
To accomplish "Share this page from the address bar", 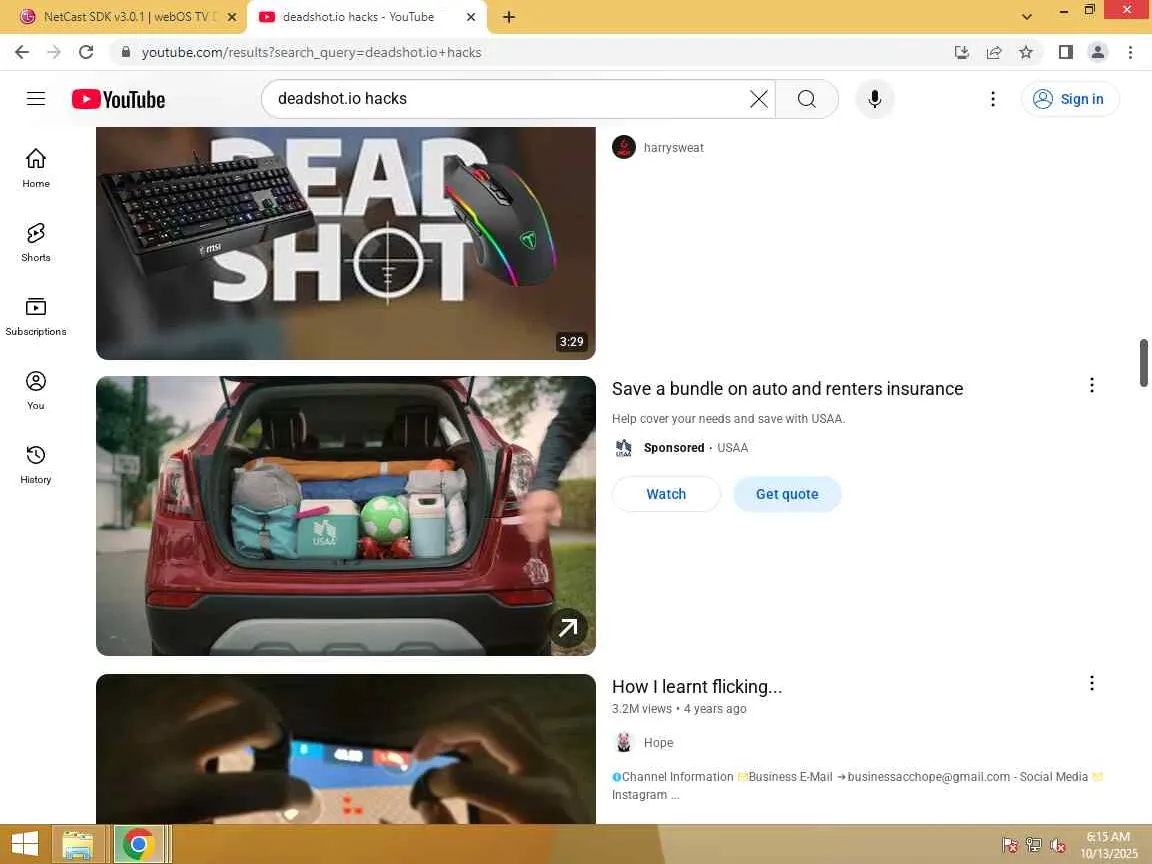I will coord(993,52).
